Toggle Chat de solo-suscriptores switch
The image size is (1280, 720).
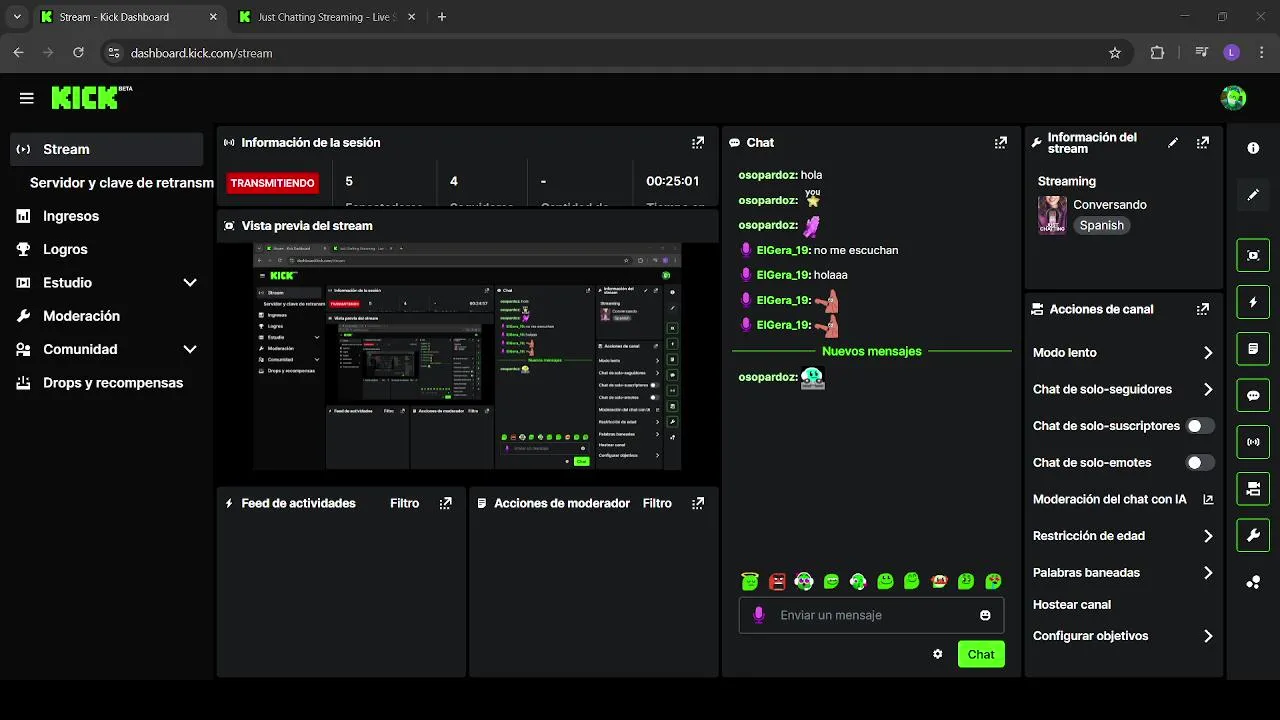(x=1200, y=426)
